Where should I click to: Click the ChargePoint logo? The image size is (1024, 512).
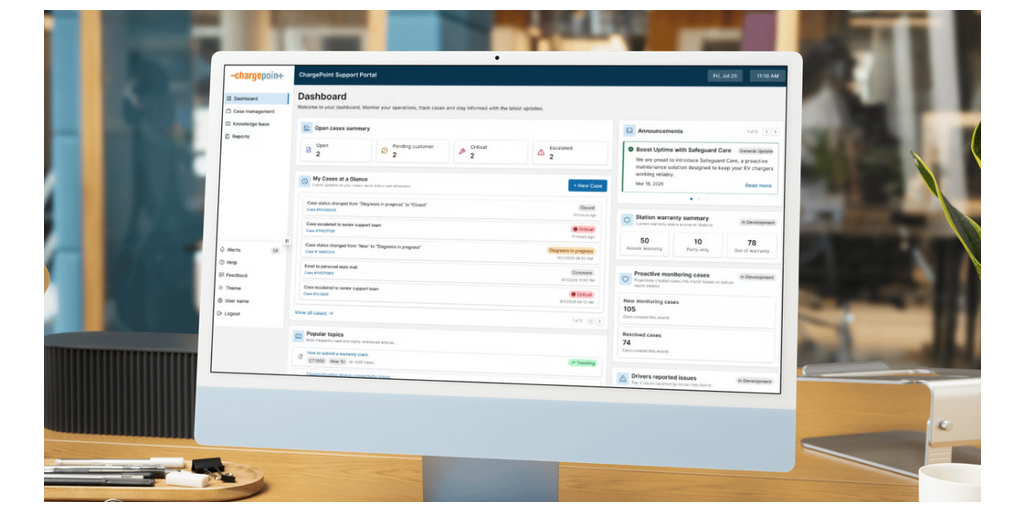point(255,76)
